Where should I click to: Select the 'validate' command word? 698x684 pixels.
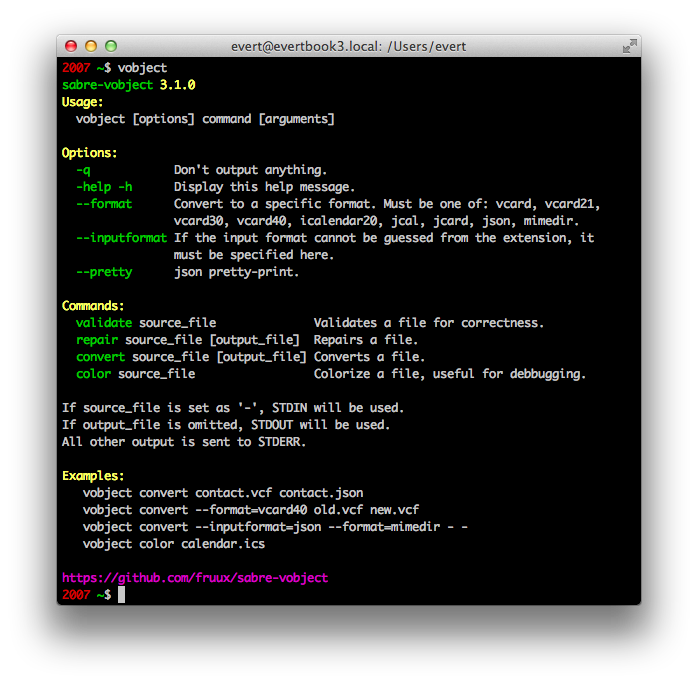104,323
